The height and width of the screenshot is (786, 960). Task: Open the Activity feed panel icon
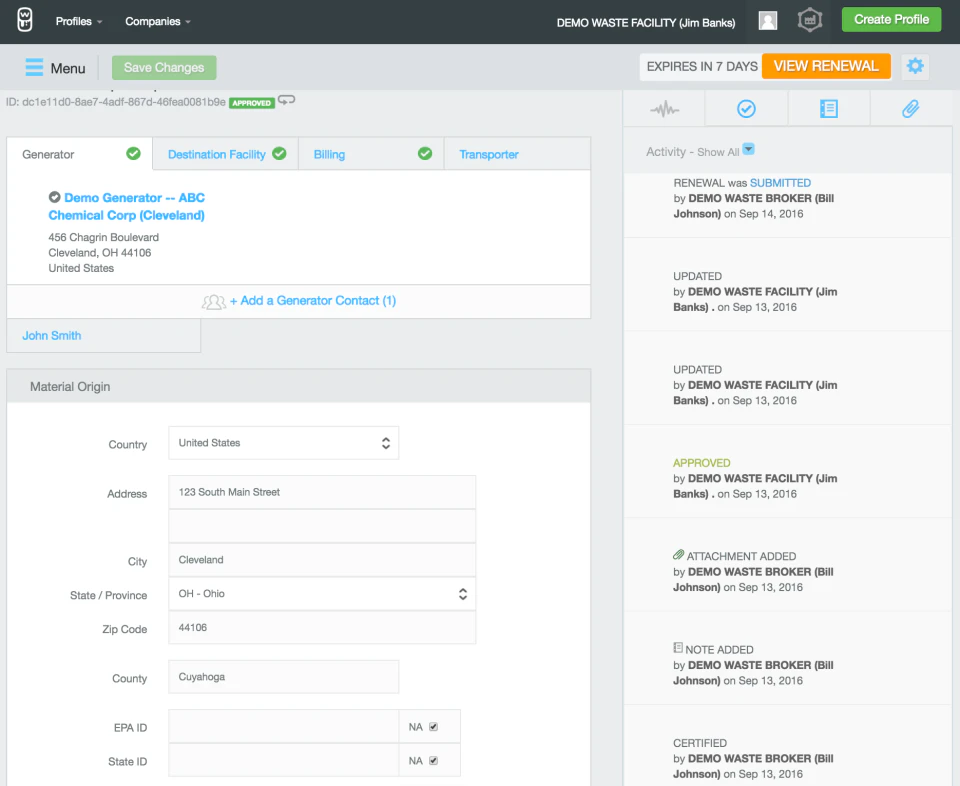[664, 108]
